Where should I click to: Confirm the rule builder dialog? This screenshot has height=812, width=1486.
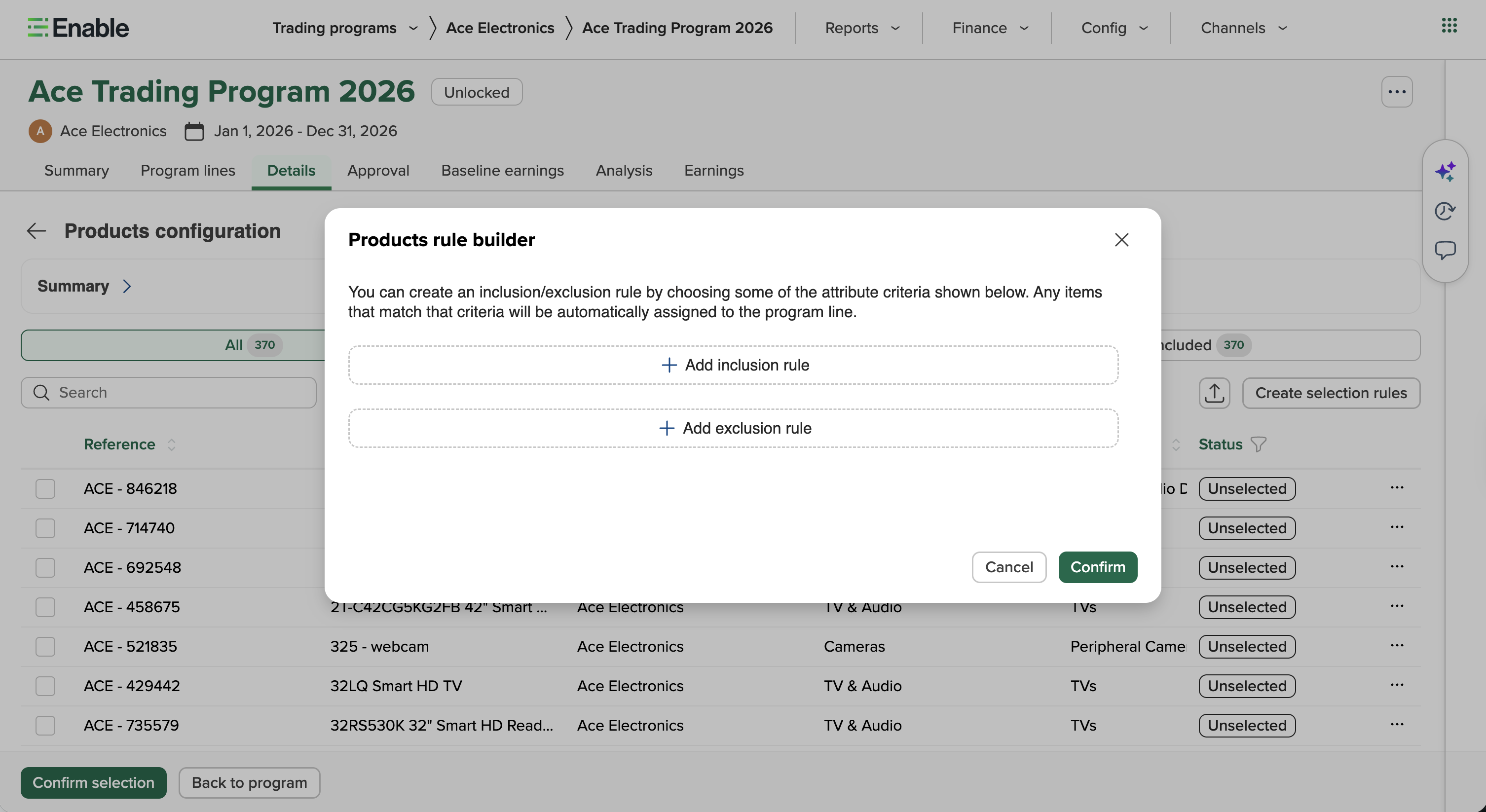[1097, 567]
